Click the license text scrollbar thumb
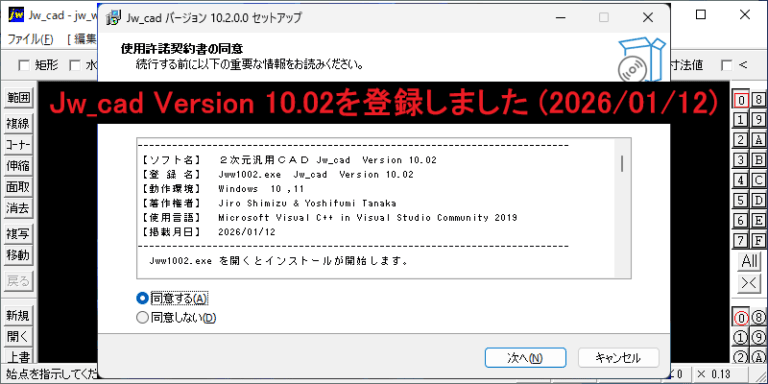768x384 pixels. [x=622, y=164]
